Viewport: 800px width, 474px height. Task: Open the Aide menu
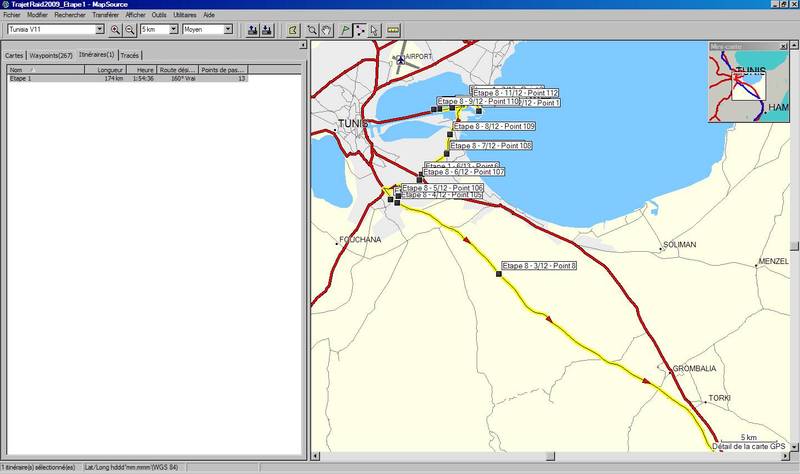pyautogui.click(x=209, y=15)
